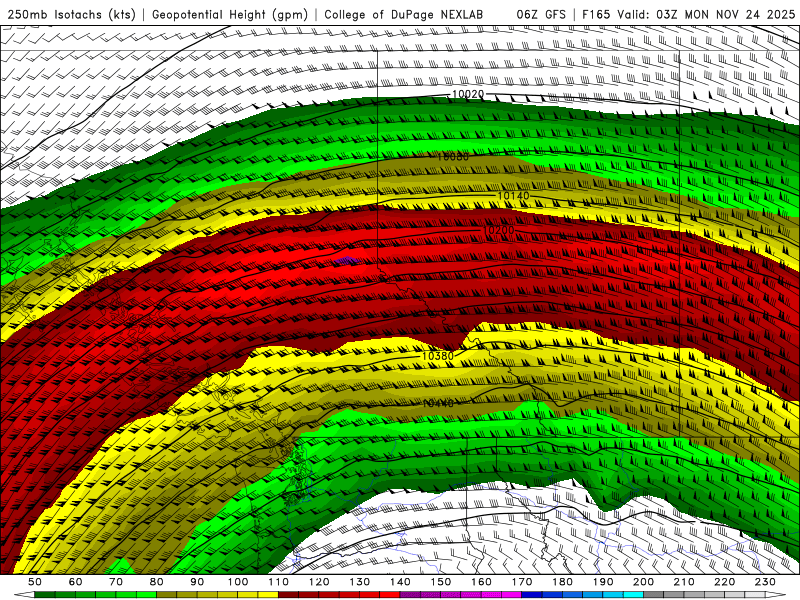Click the "06Z GFS" model run label

click(541, 14)
